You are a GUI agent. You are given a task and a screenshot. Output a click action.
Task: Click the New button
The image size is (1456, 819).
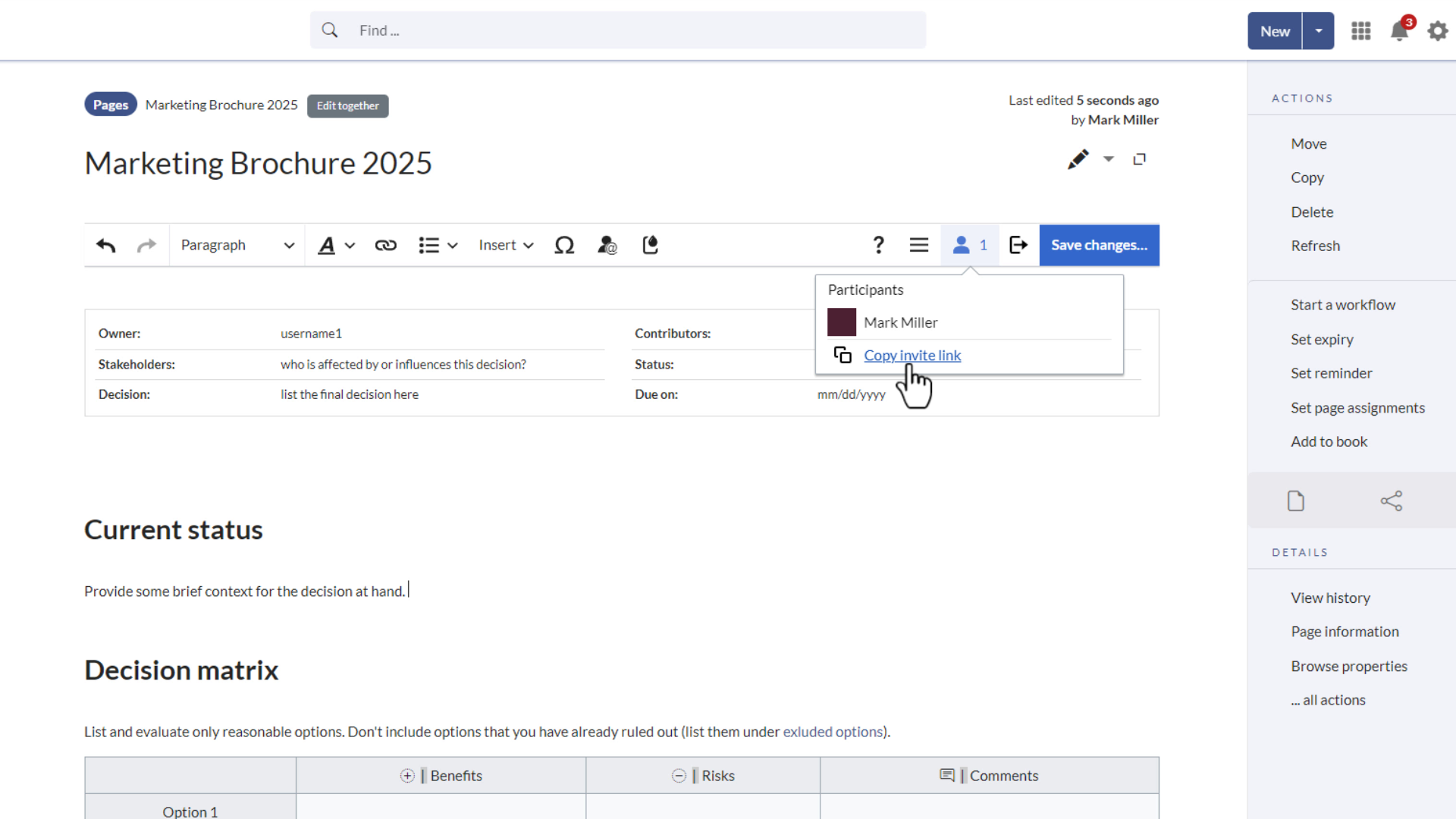1275,31
